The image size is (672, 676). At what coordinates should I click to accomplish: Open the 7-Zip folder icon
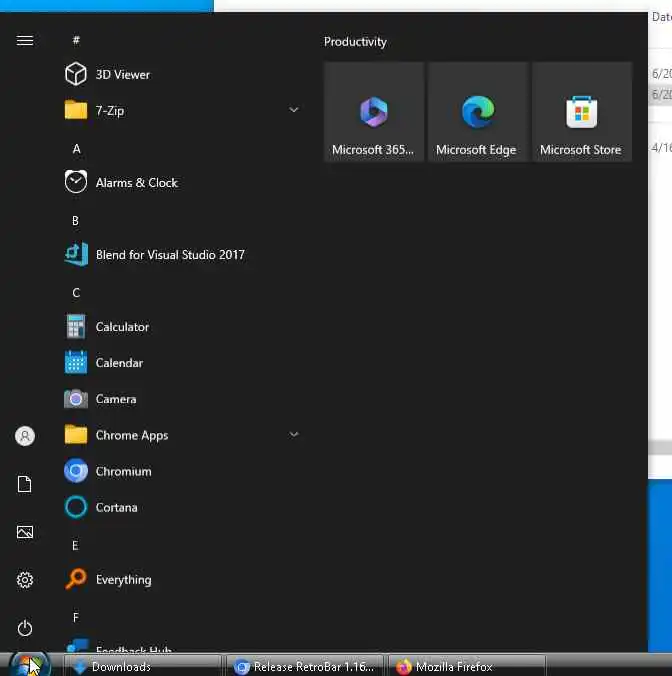point(76,110)
